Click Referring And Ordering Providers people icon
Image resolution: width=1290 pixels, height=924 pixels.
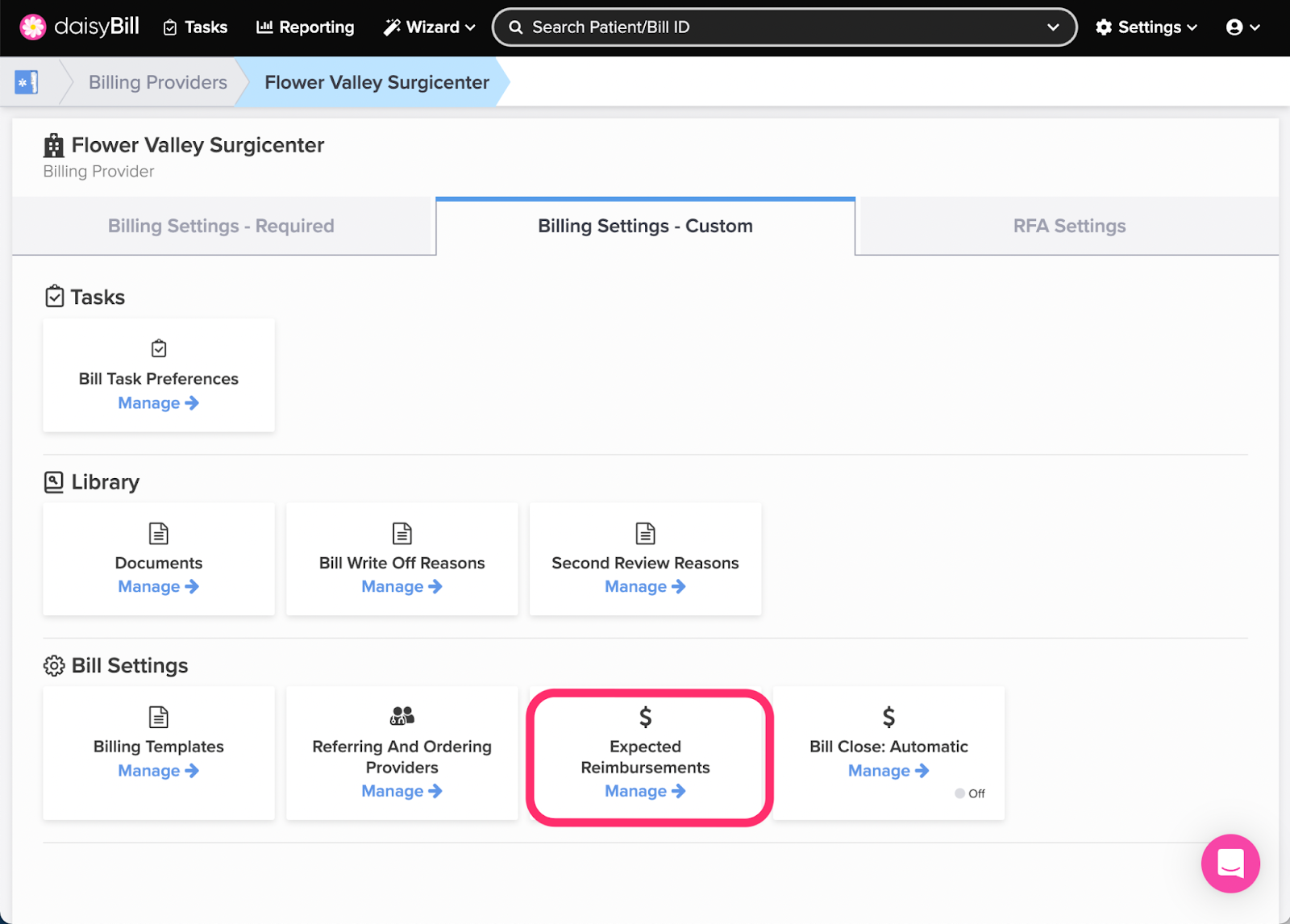(402, 715)
